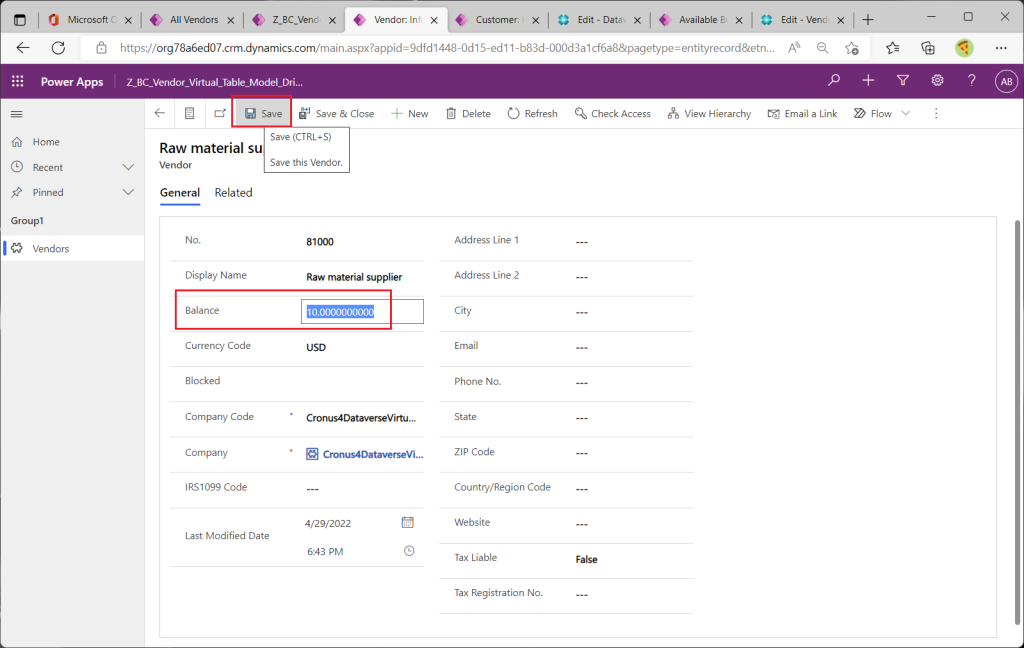Viewport: 1024px width, 648px height.
Task: Expand the Recent section chevron
Action: [128, 167]
